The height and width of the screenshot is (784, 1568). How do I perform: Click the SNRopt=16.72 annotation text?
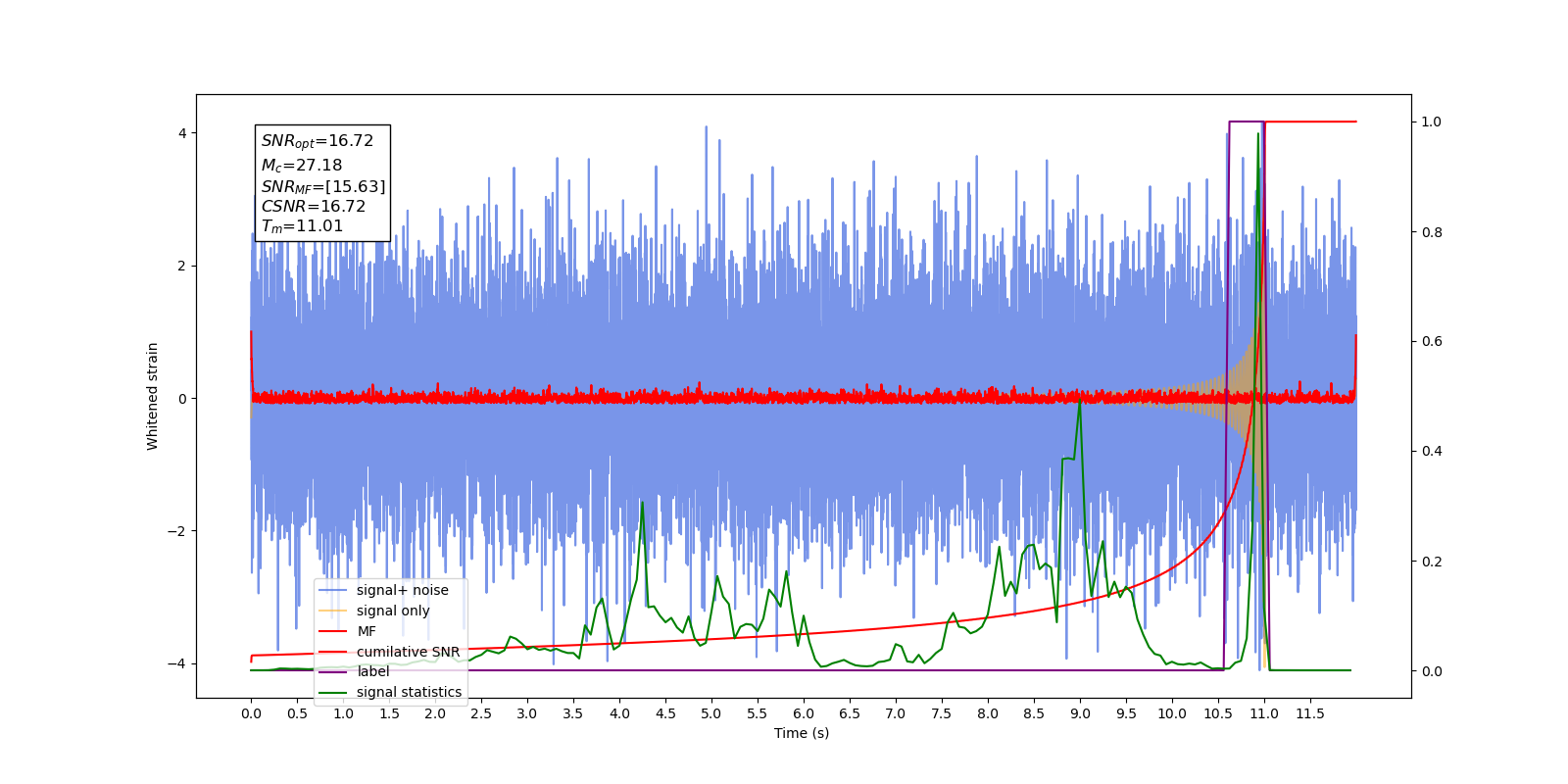(318, 141)
